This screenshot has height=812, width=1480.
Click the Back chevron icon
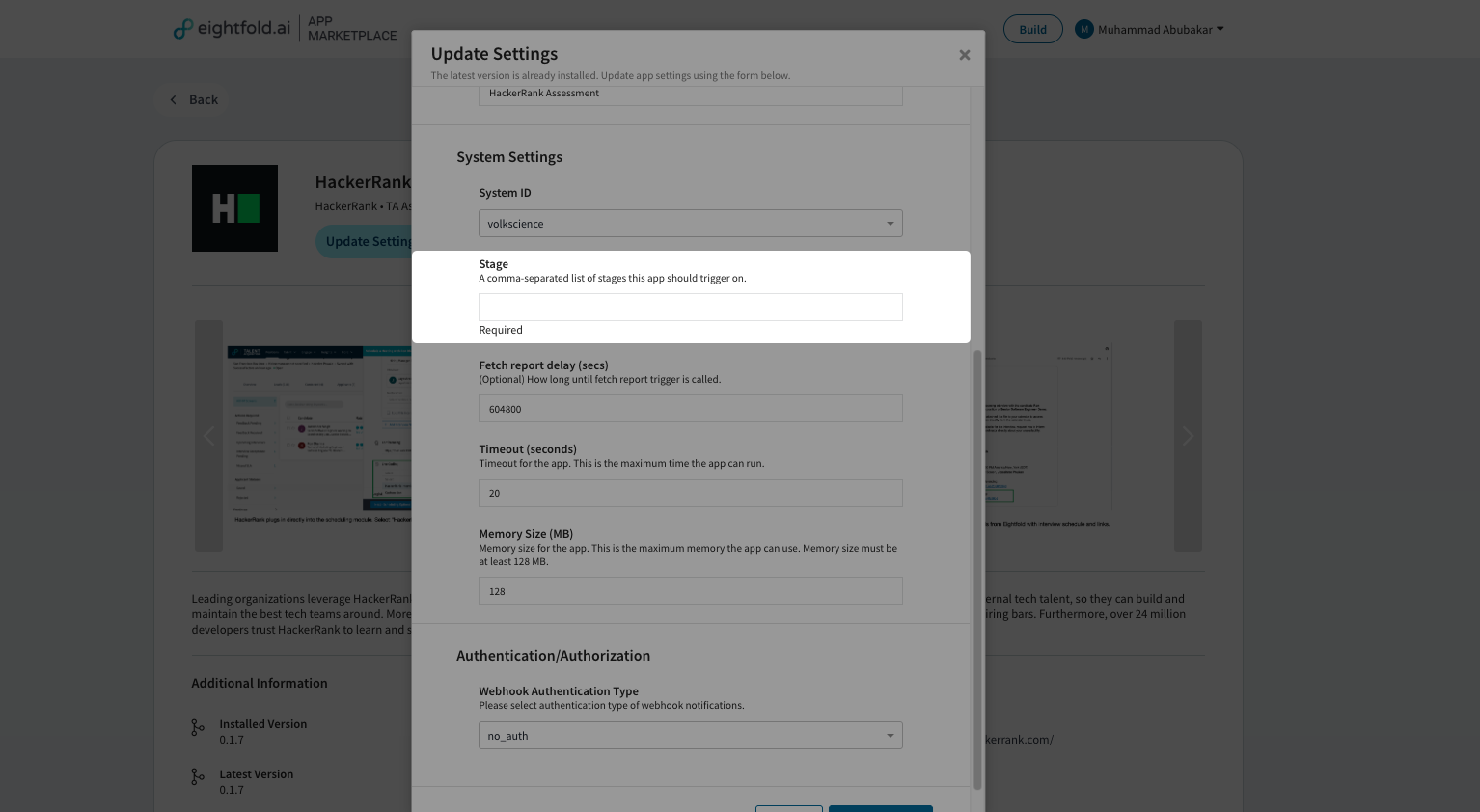pos(174,99)
